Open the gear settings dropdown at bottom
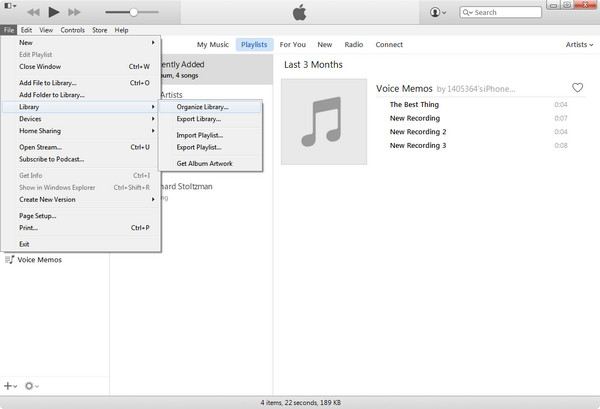The height and width of the screenshot is (409, 600). 32,386
